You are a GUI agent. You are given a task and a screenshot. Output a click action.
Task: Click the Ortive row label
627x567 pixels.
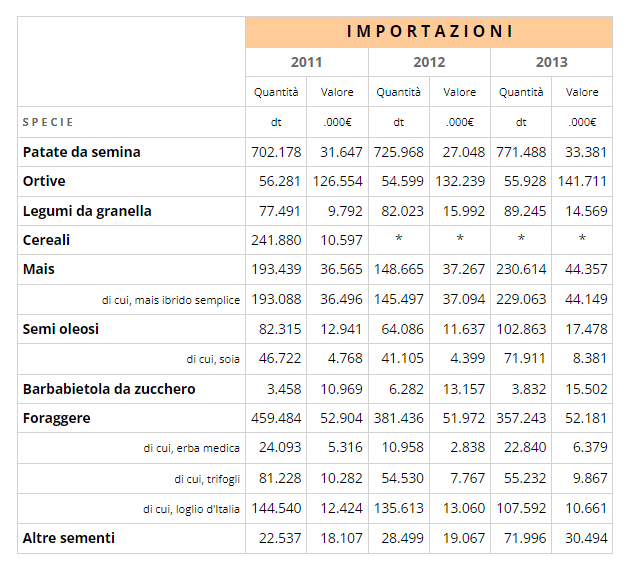pos(45,181)
